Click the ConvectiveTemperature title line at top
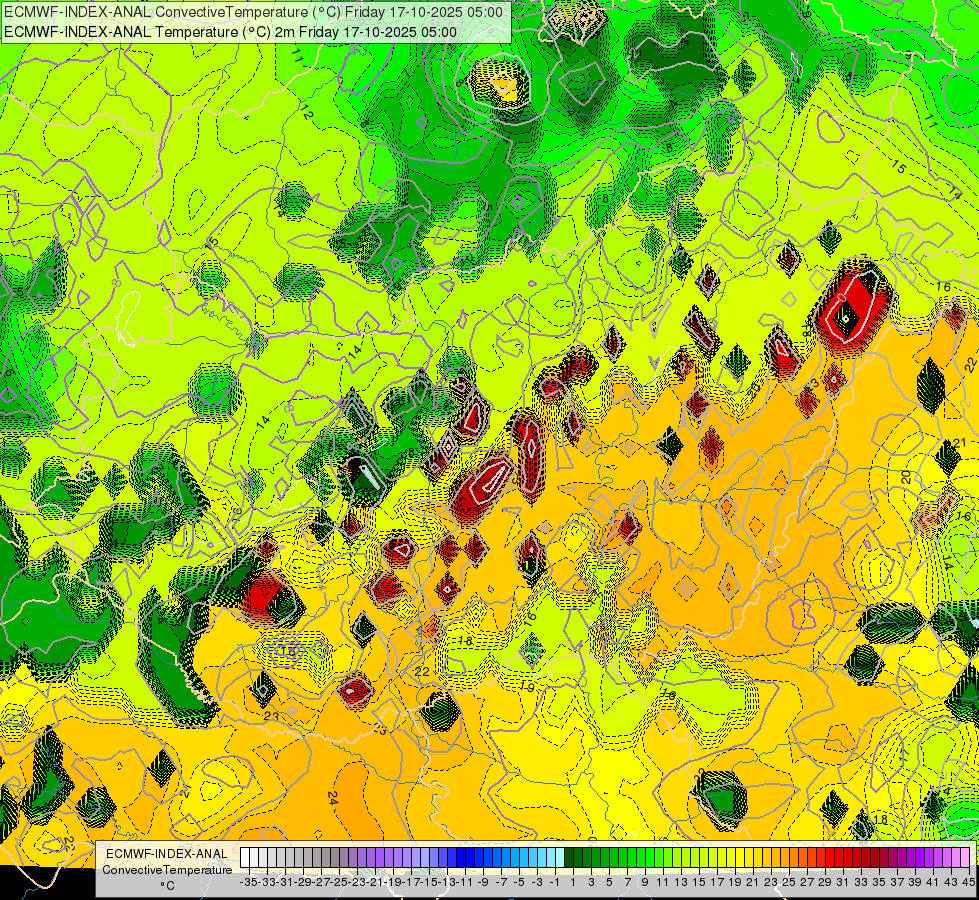This screenshot has height=900, width=979. pyautogui.click(x=253, y=12)
